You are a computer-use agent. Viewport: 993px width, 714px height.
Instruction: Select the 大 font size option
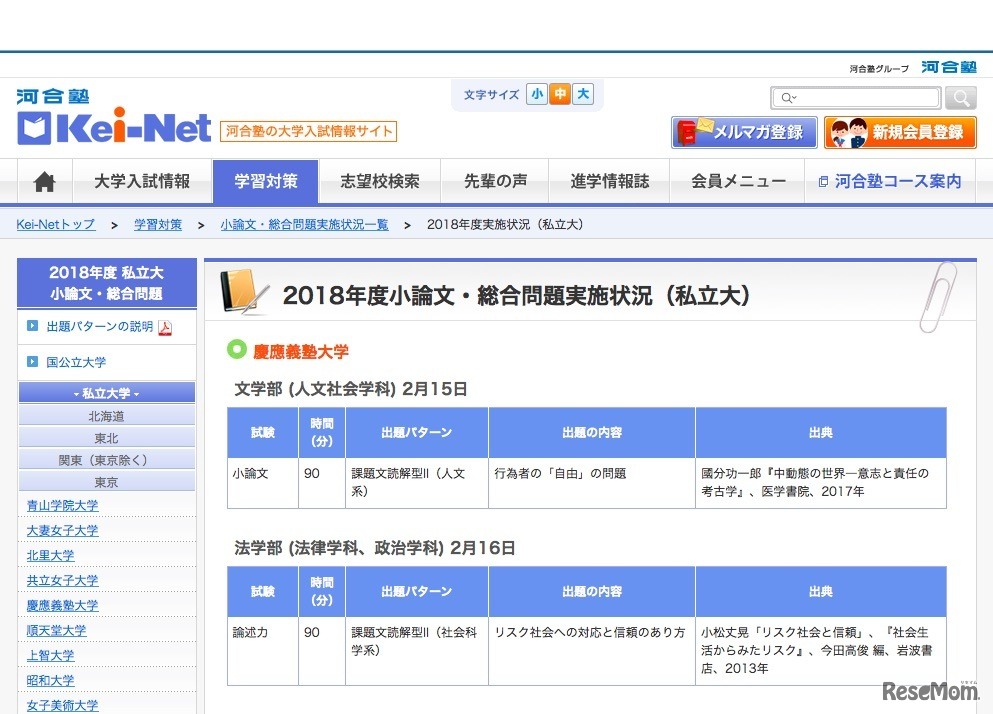pos(581,94)
